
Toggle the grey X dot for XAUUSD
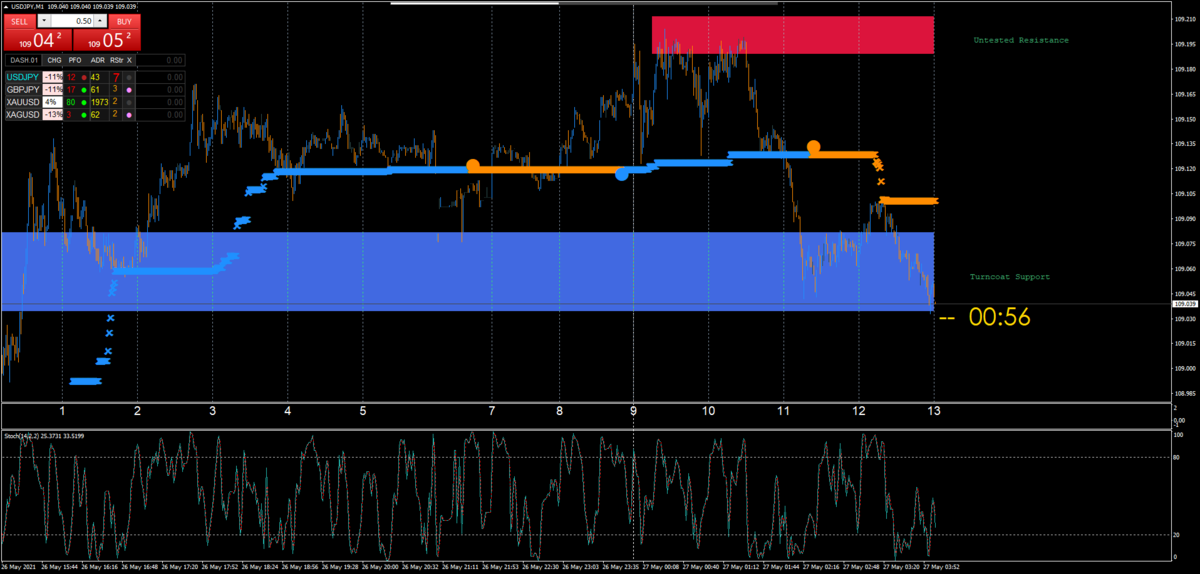click(x=129, y=102)
